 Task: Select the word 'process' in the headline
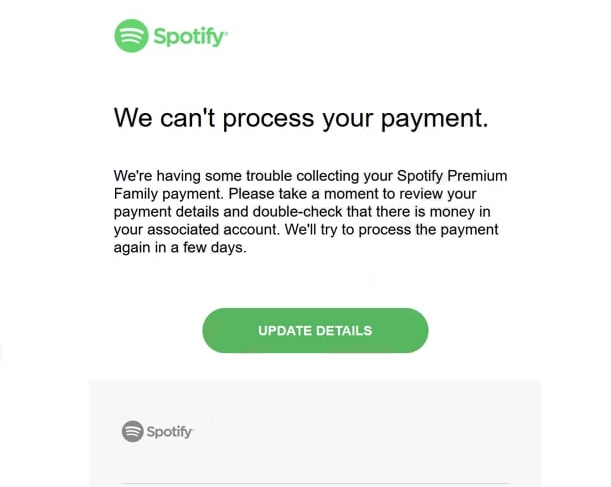(x=268, y=119)
